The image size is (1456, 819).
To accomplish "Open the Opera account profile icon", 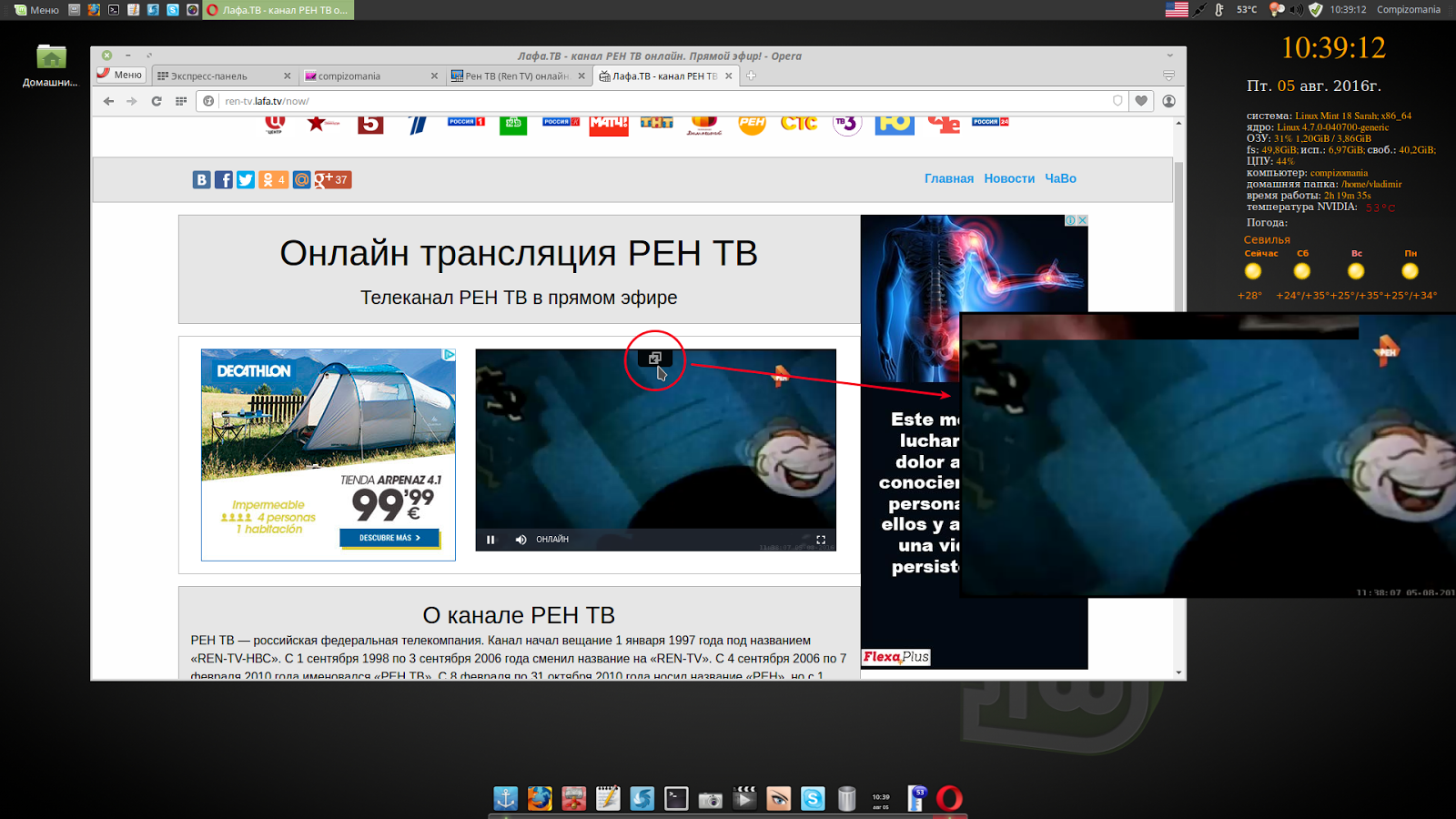I will point(1169,101).
